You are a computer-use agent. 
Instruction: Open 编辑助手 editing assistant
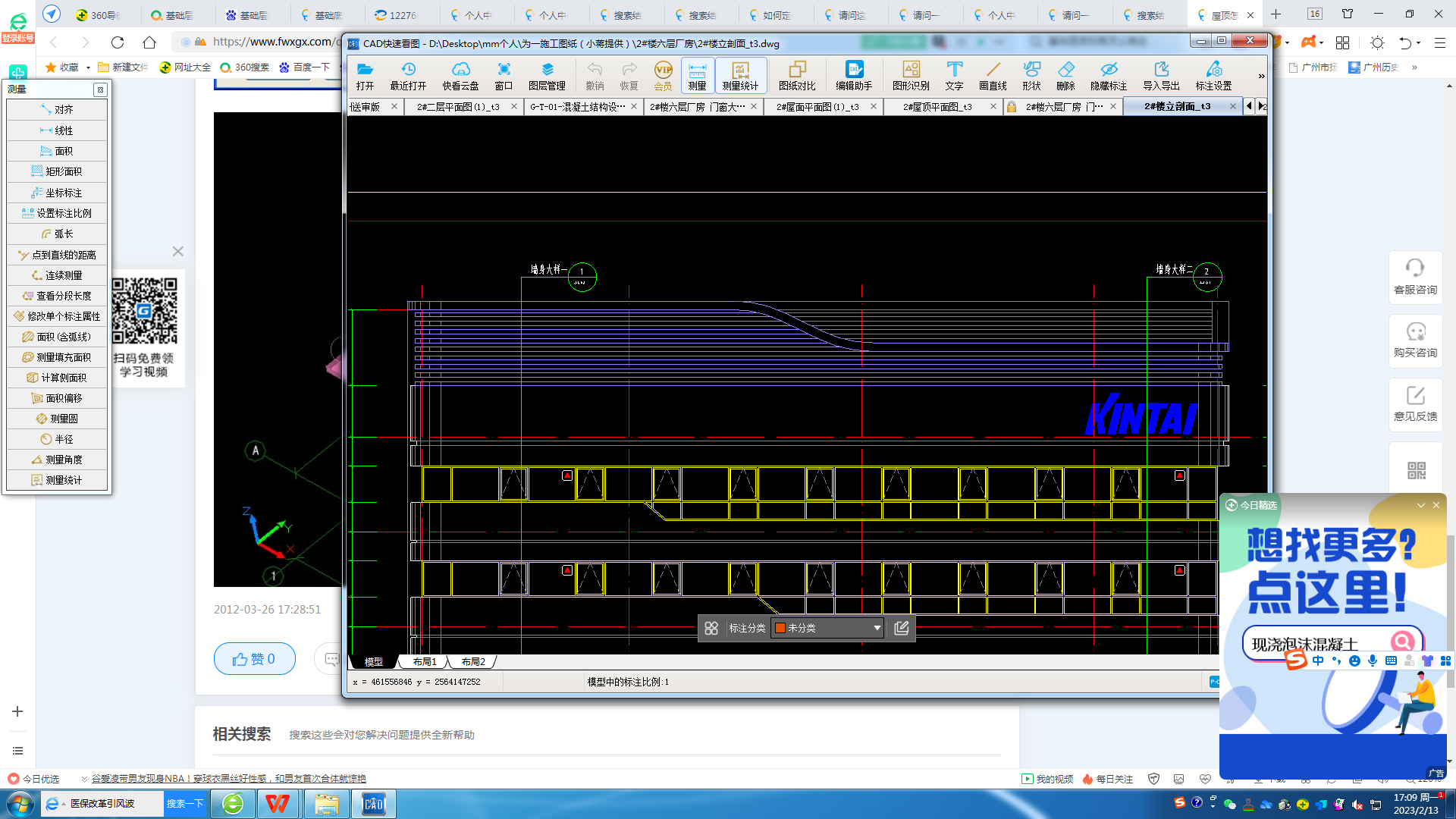854,76
